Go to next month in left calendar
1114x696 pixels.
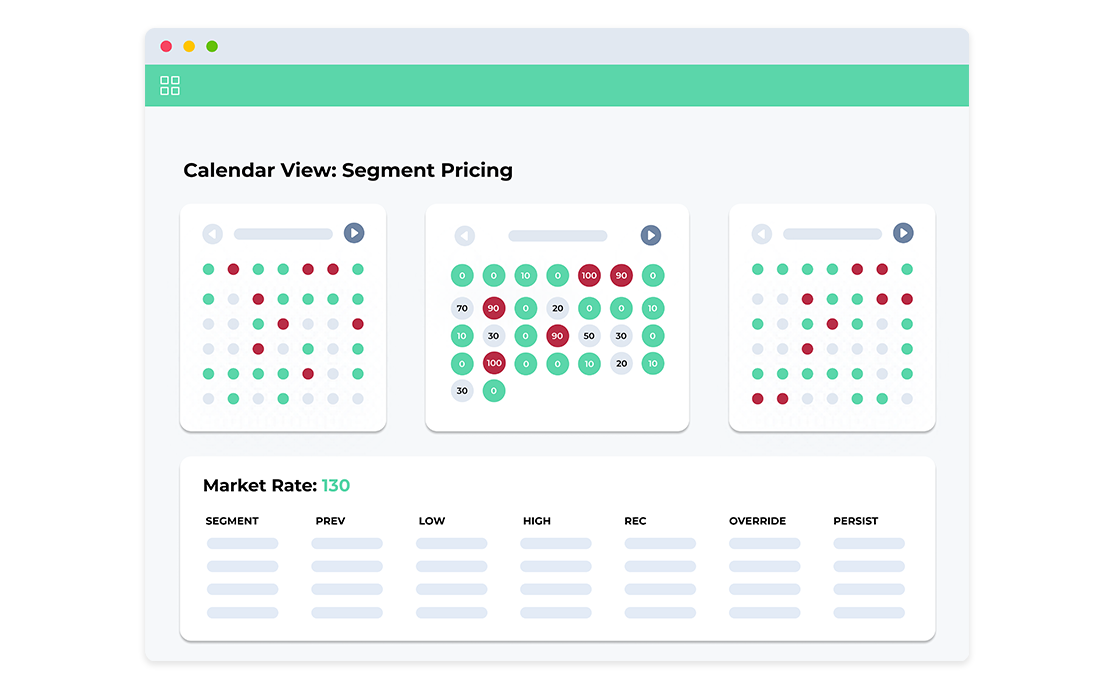point(354,233)
